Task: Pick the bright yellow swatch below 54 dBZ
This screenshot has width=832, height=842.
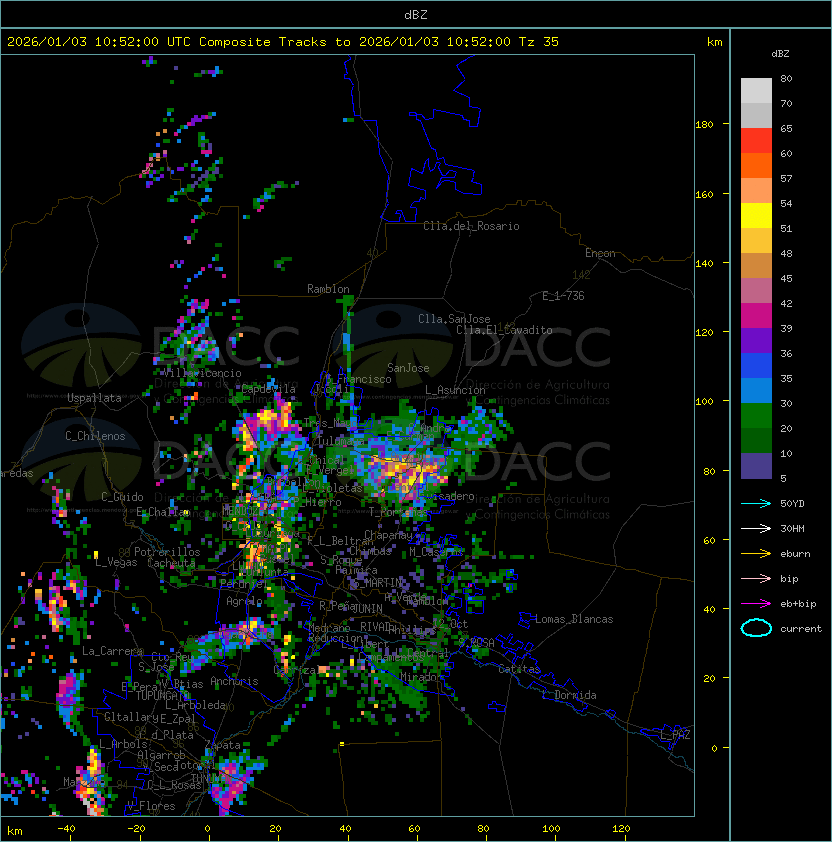Action: coord(756,216)
